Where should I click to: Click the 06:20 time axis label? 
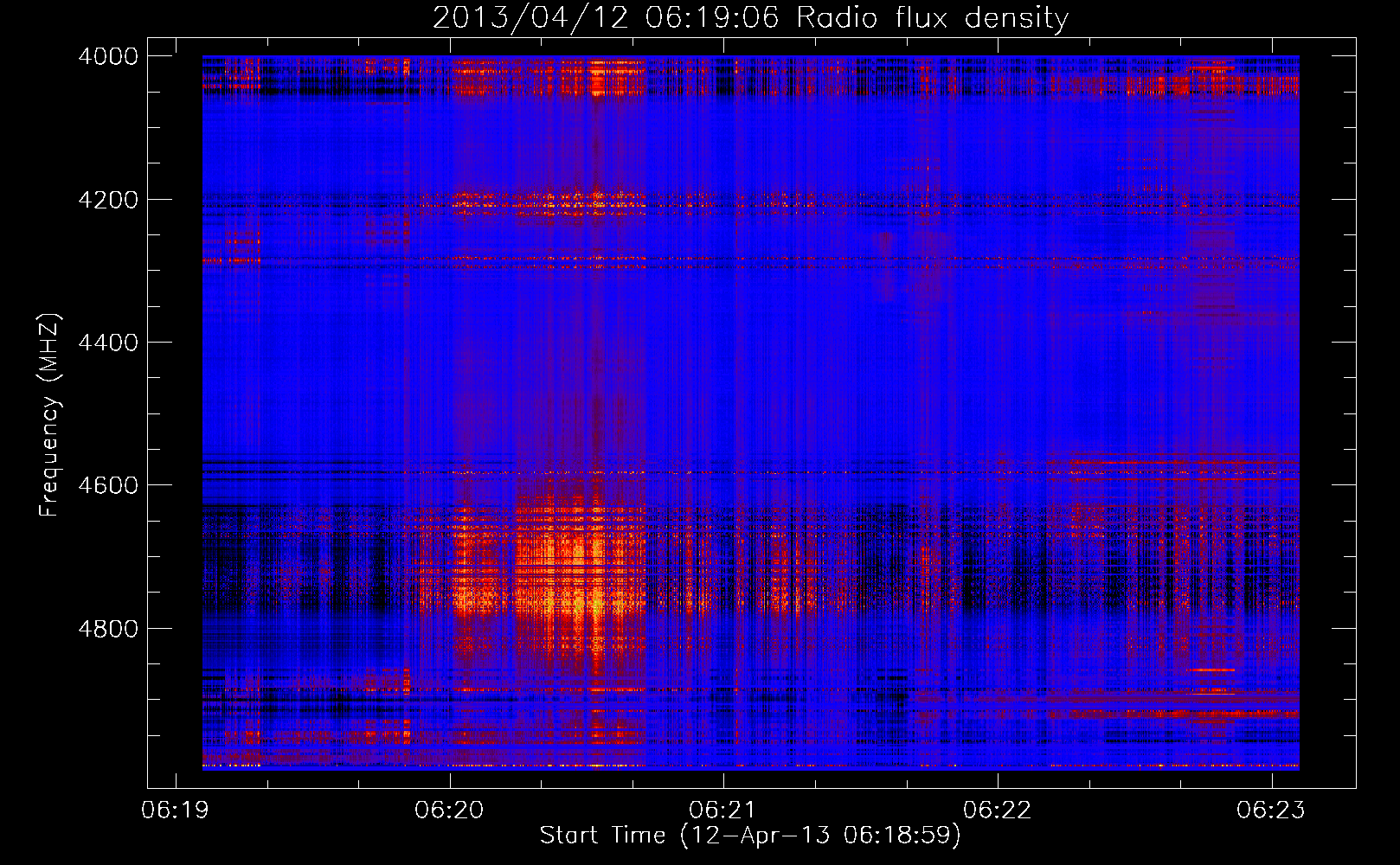point(449,810)
